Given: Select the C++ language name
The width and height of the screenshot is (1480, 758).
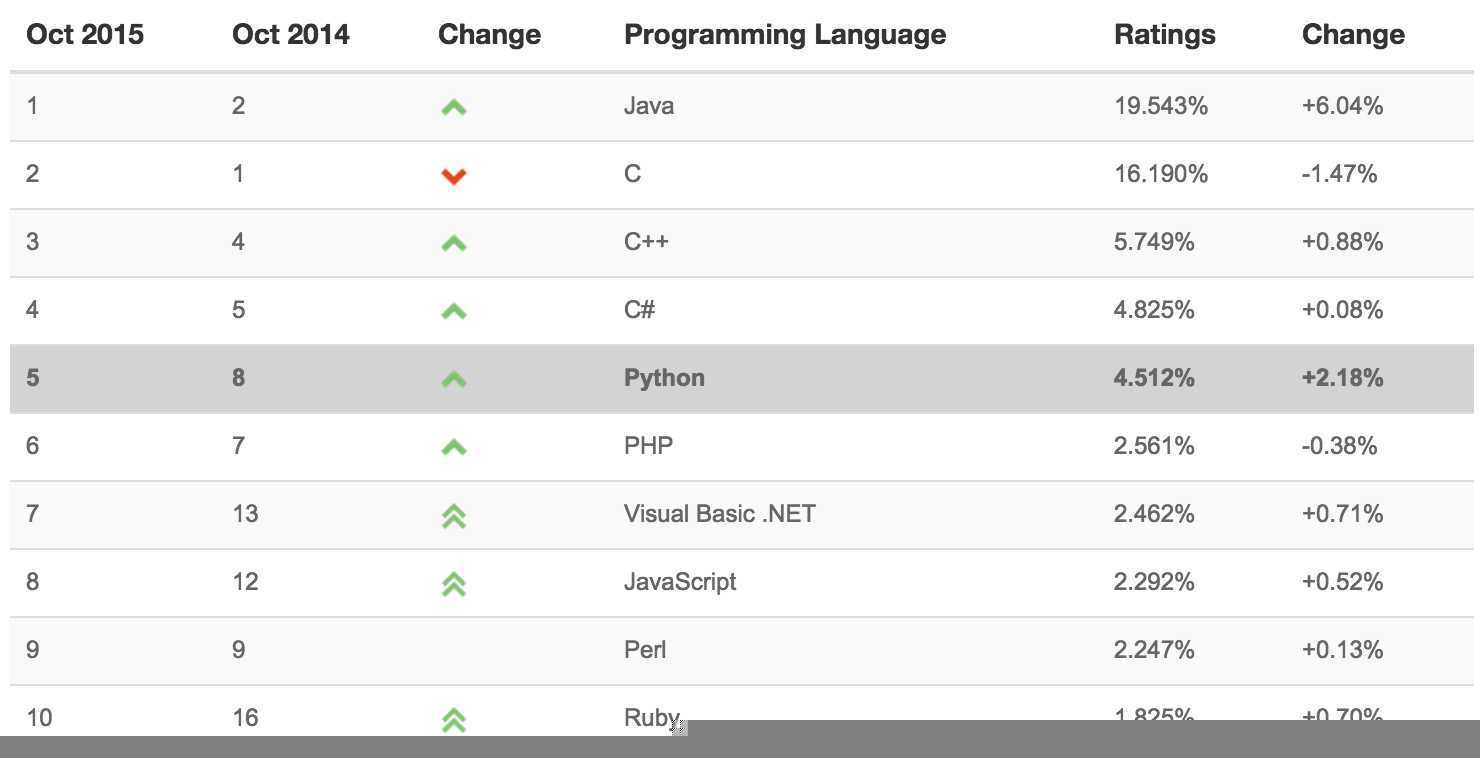Looking at the screenshot, I should click(x=646, y=242).
